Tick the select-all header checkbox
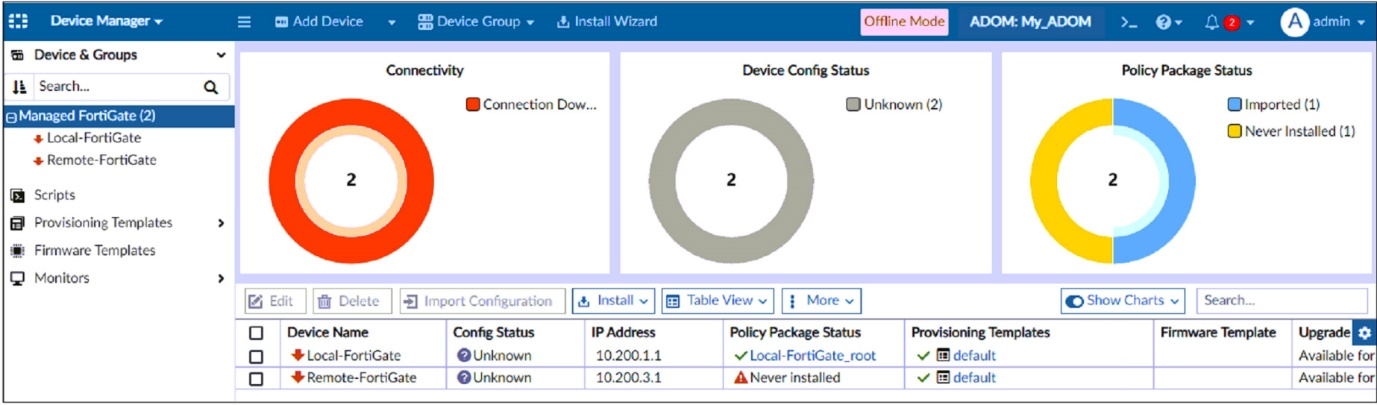1377x405 pixels. (256, 333)
